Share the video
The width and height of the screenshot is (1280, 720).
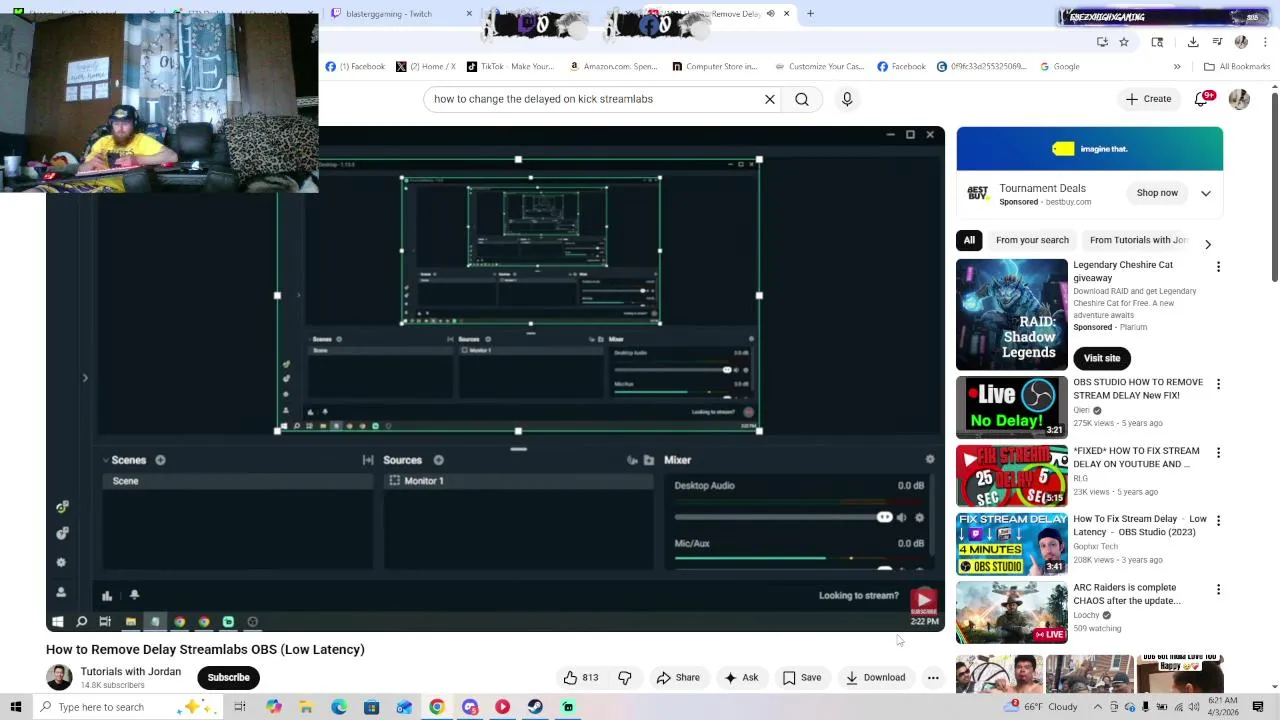click(x=678, y=677)
